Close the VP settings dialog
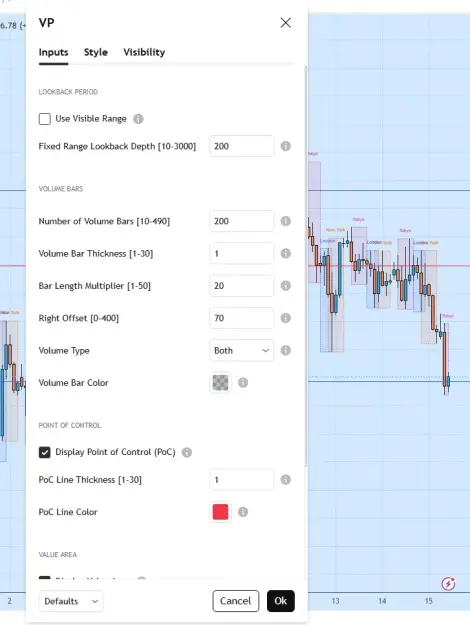Image resolution: width=470 pixels, height=625 pixels. (x=285, y=23)
